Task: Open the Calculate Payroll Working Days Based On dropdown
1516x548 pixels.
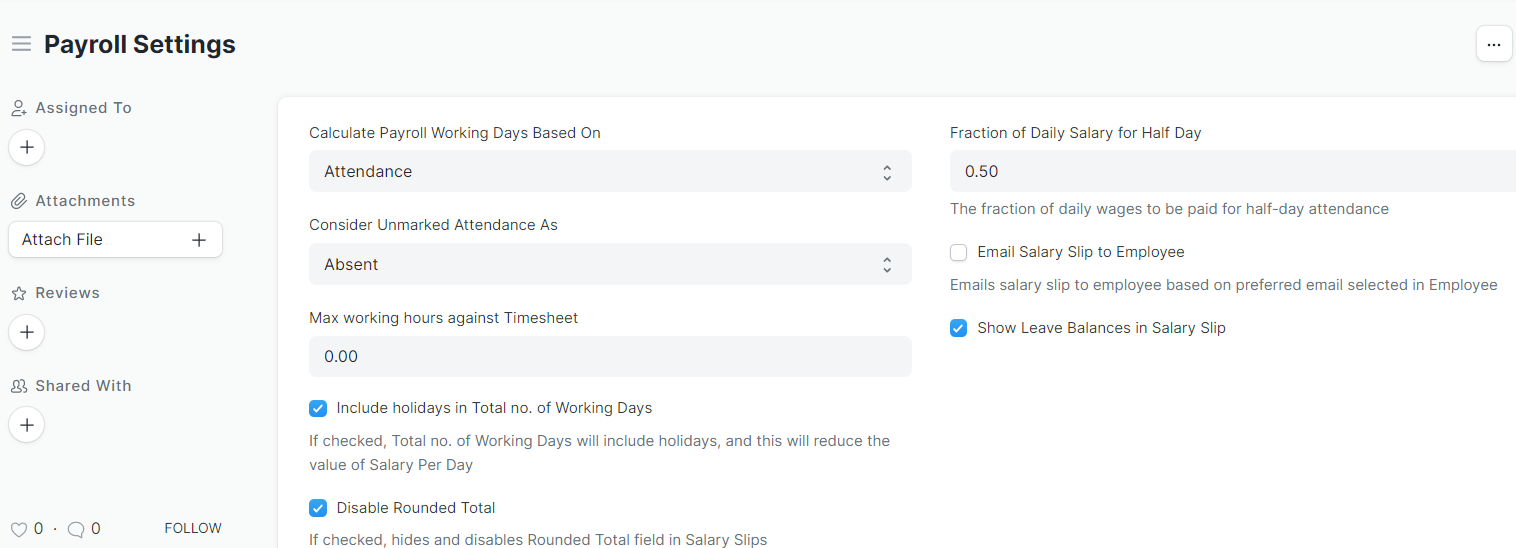Action: click(610, 171)
